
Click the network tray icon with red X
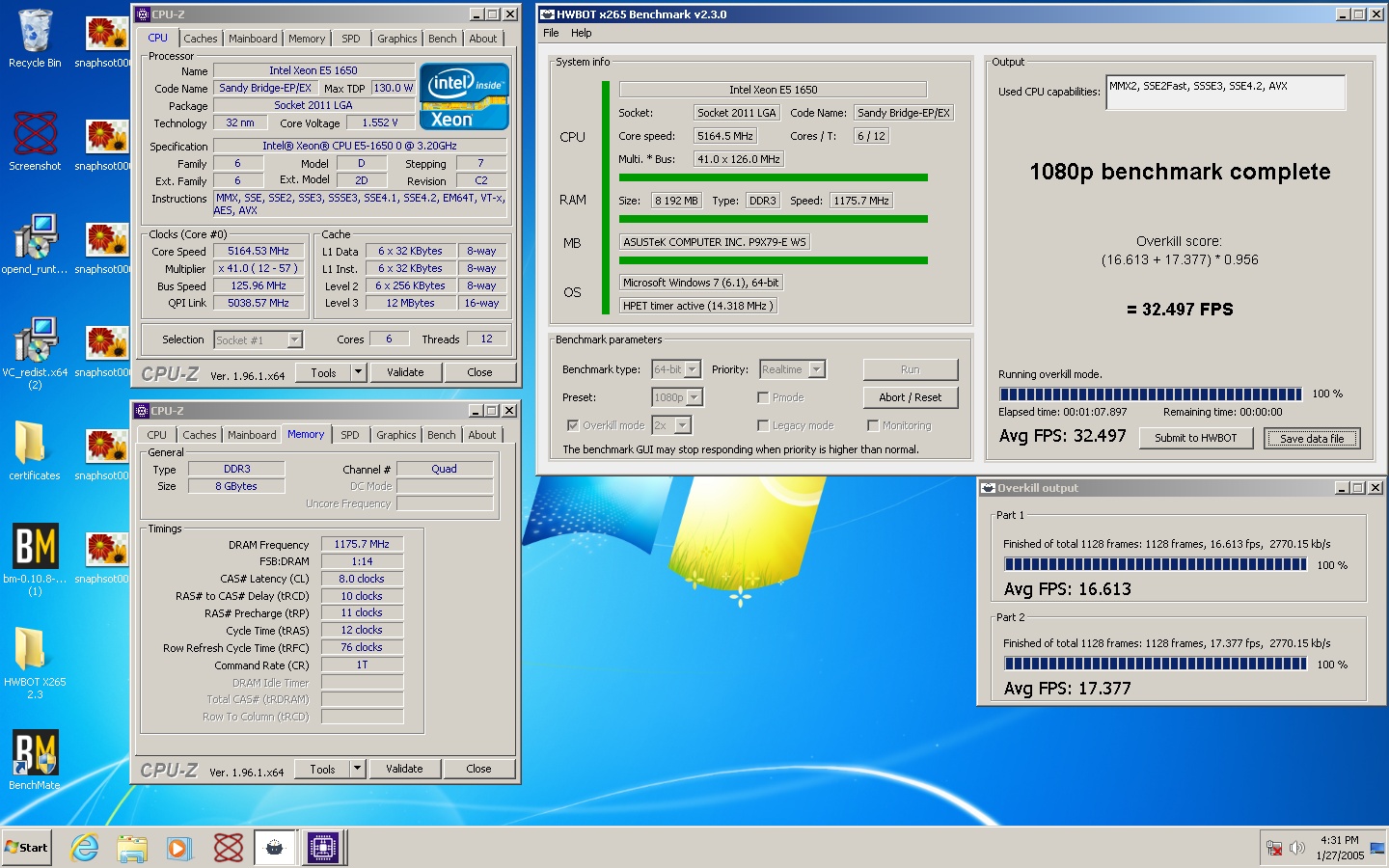[1274, 849]
